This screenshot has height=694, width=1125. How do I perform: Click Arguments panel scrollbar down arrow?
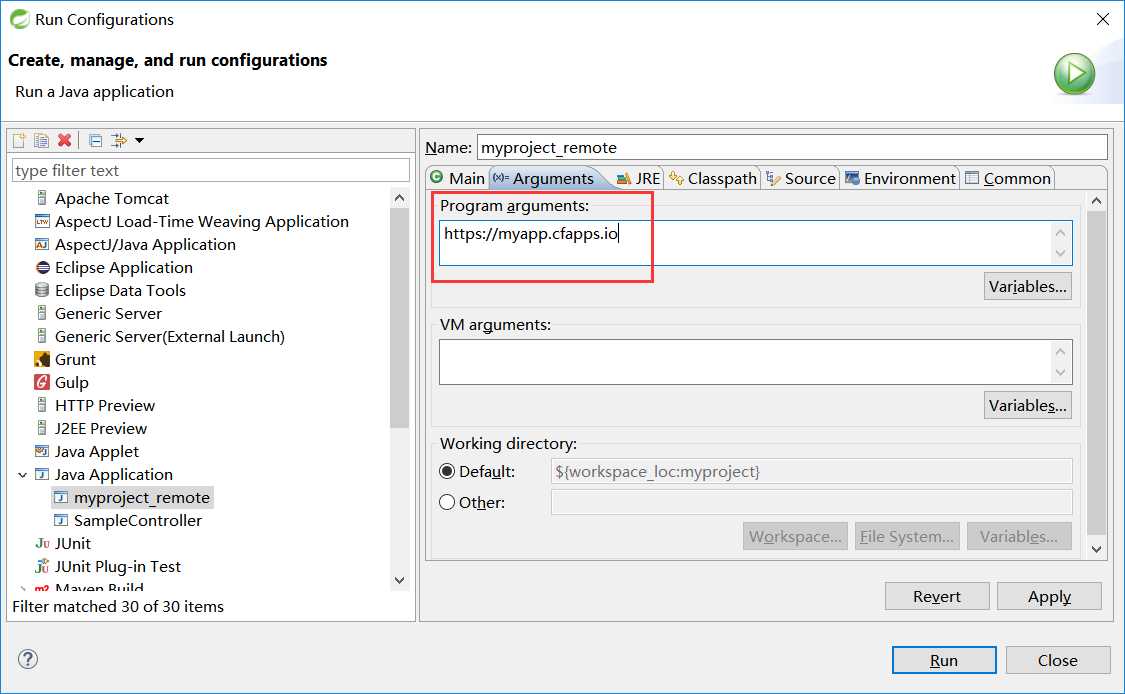click(x=1096, y=549)
